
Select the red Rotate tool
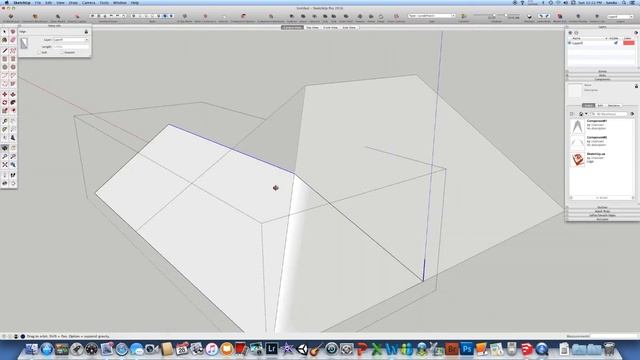click(4, 102)
